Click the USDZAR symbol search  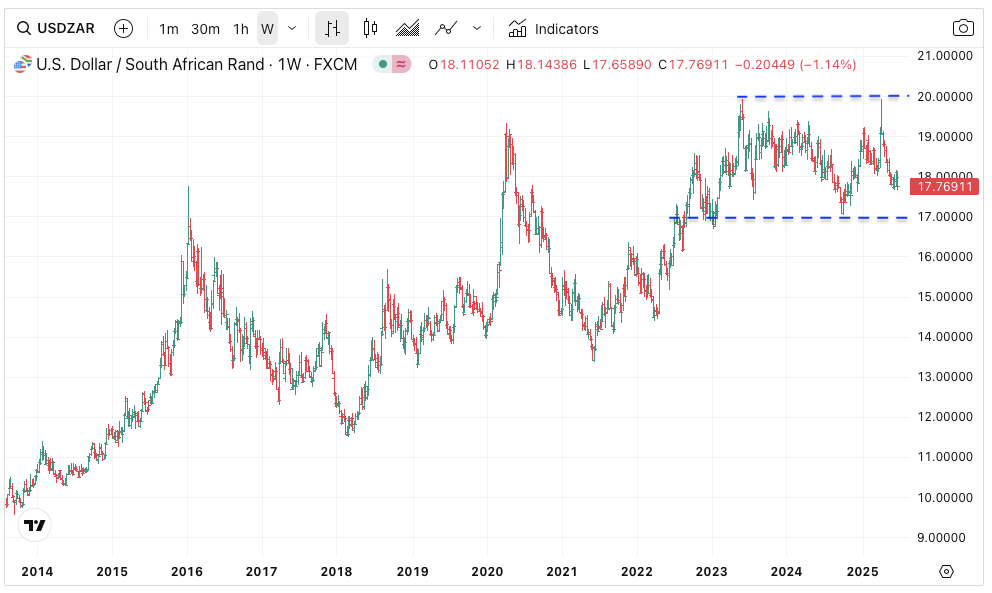56,29
